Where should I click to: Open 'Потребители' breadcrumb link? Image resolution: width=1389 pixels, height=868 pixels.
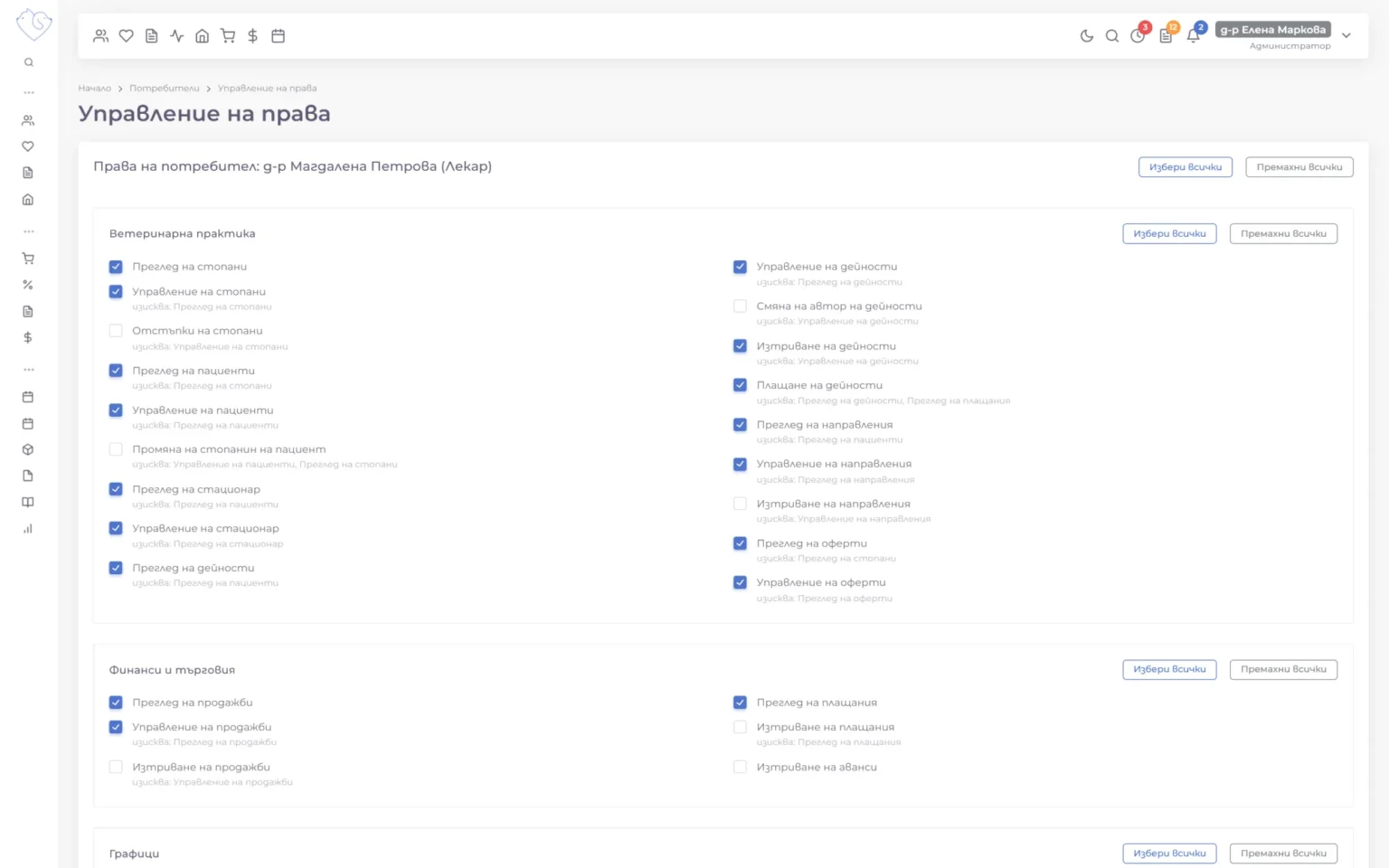click(x=165, y=89)
